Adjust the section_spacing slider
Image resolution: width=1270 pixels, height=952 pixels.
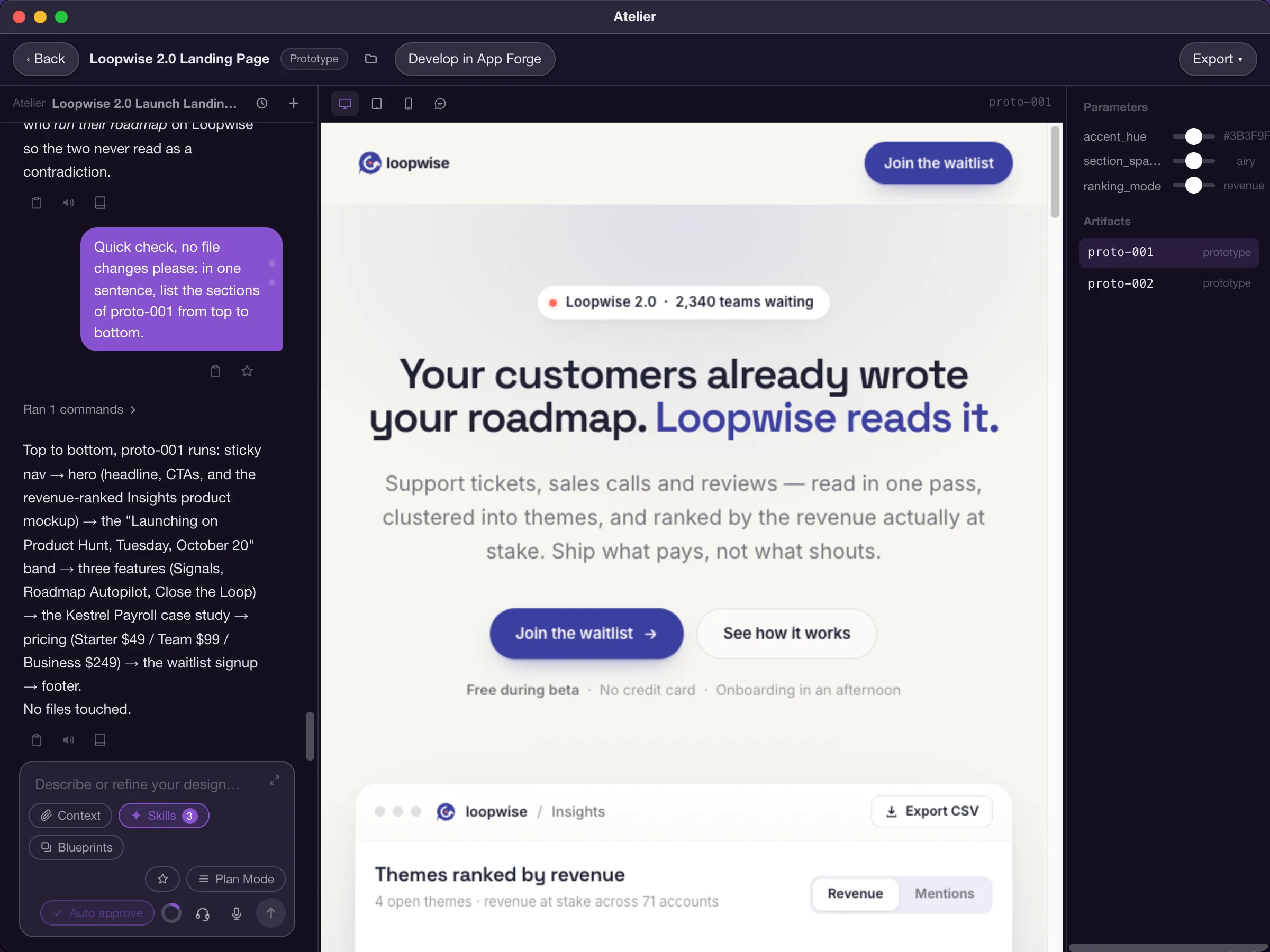pos(1194,161)
